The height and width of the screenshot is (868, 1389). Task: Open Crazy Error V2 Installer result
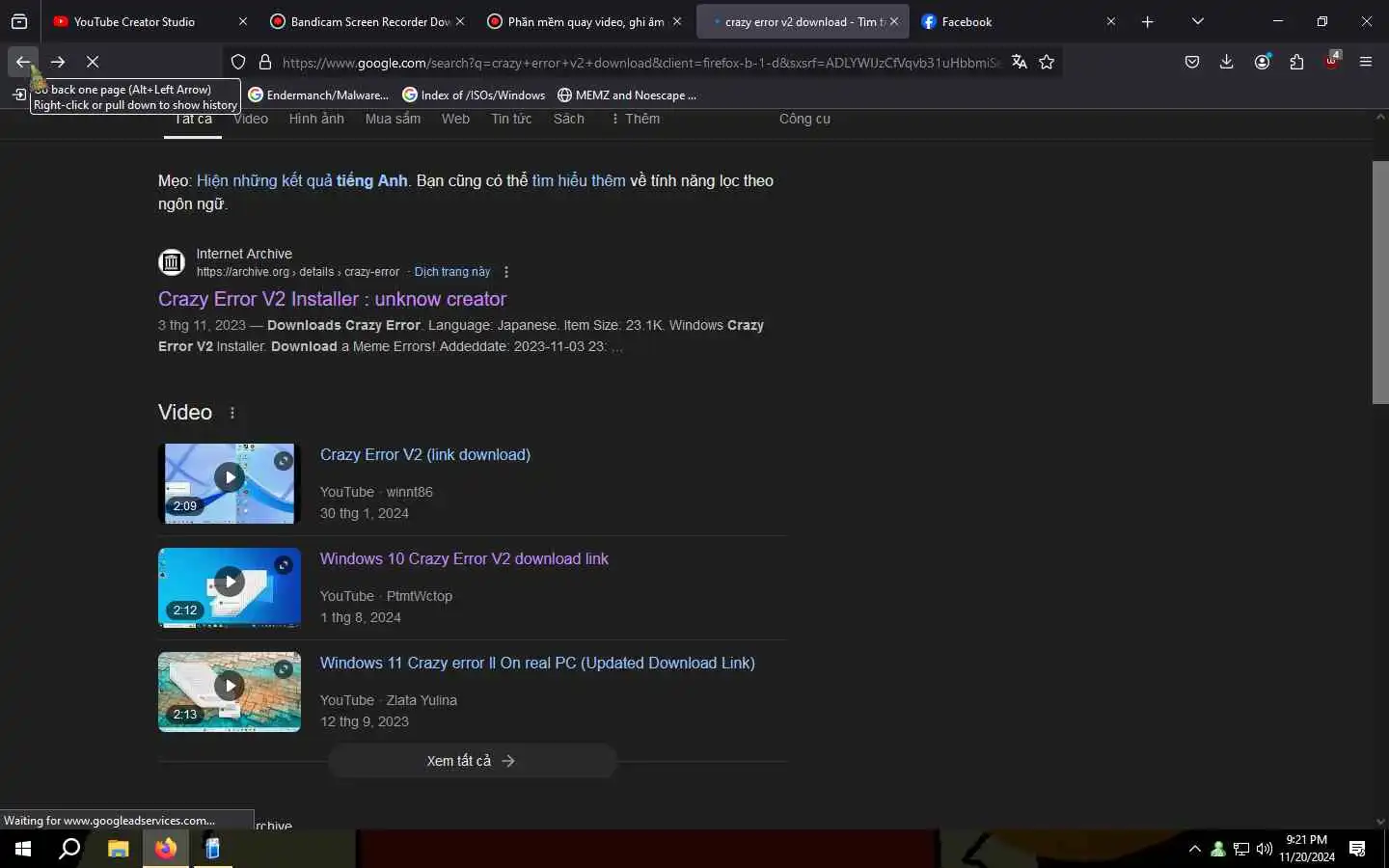click(x=332, y=299)
